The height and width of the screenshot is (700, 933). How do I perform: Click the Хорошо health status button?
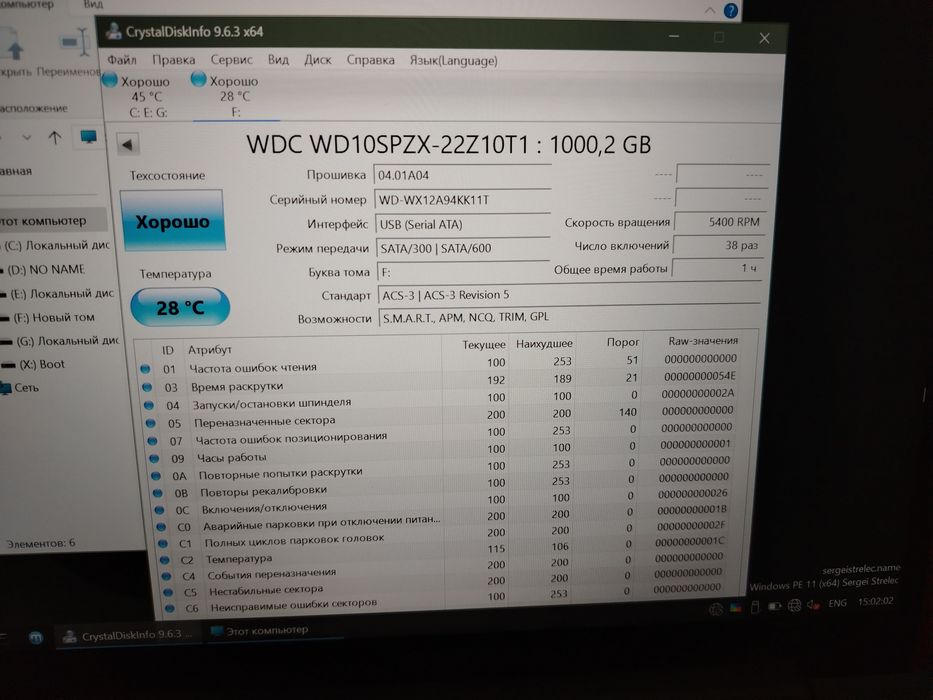point(172,221)
